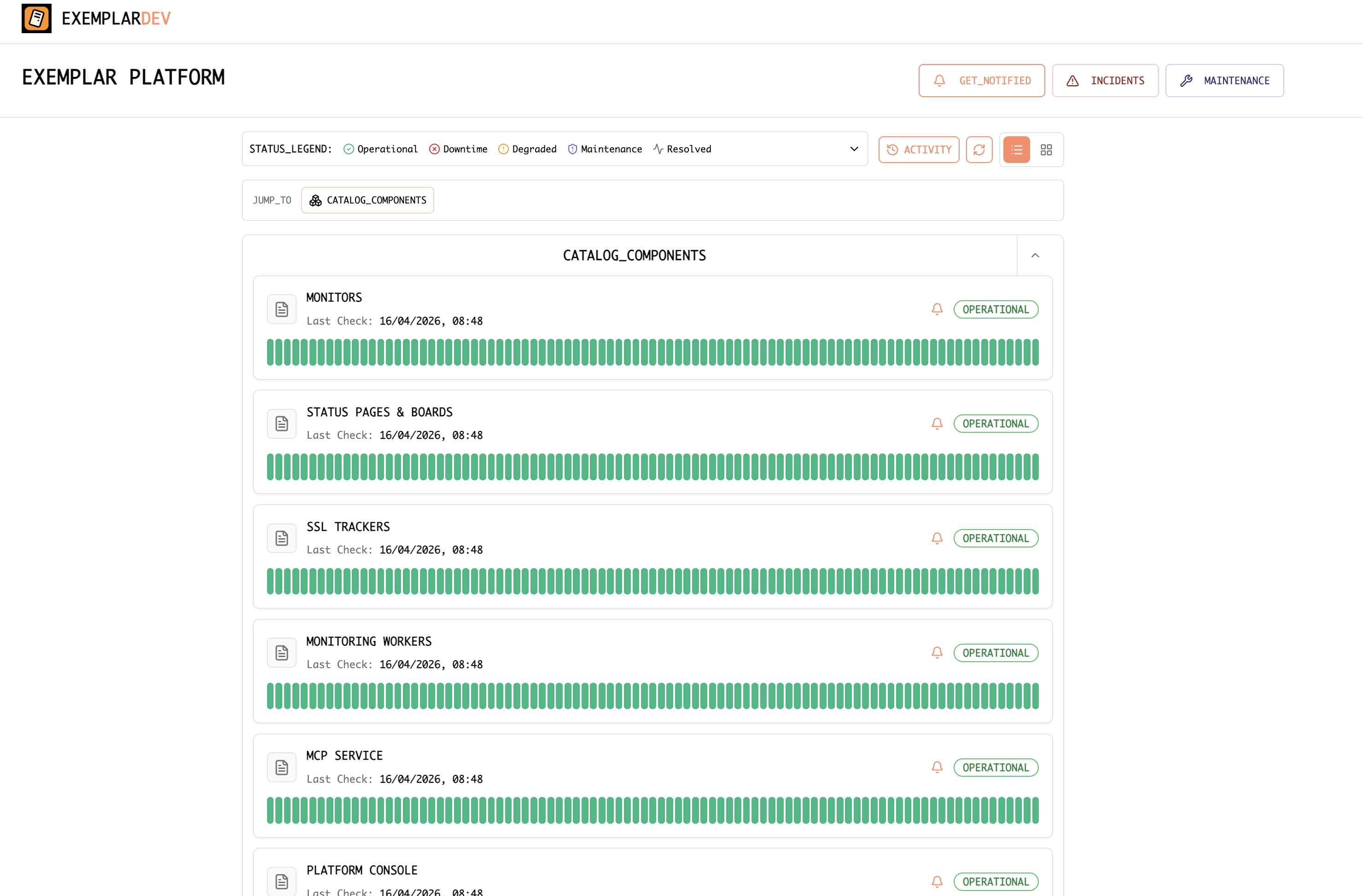Jump to CATALOG_COMPONENTS using the JUMP_TO shortcut
This screenshot has width=1363, height=896.
[367, 200]
